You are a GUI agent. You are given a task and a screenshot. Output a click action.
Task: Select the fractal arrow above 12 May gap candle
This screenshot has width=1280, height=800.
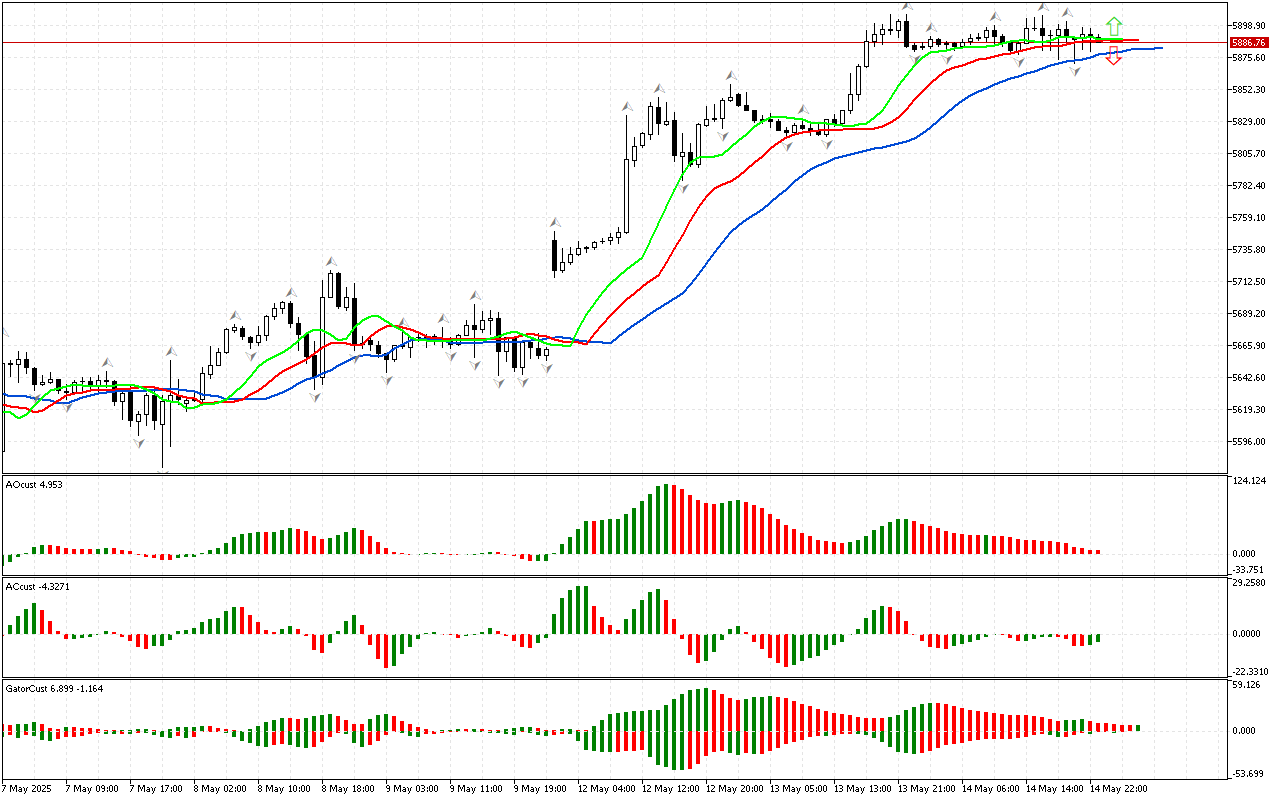553,222
